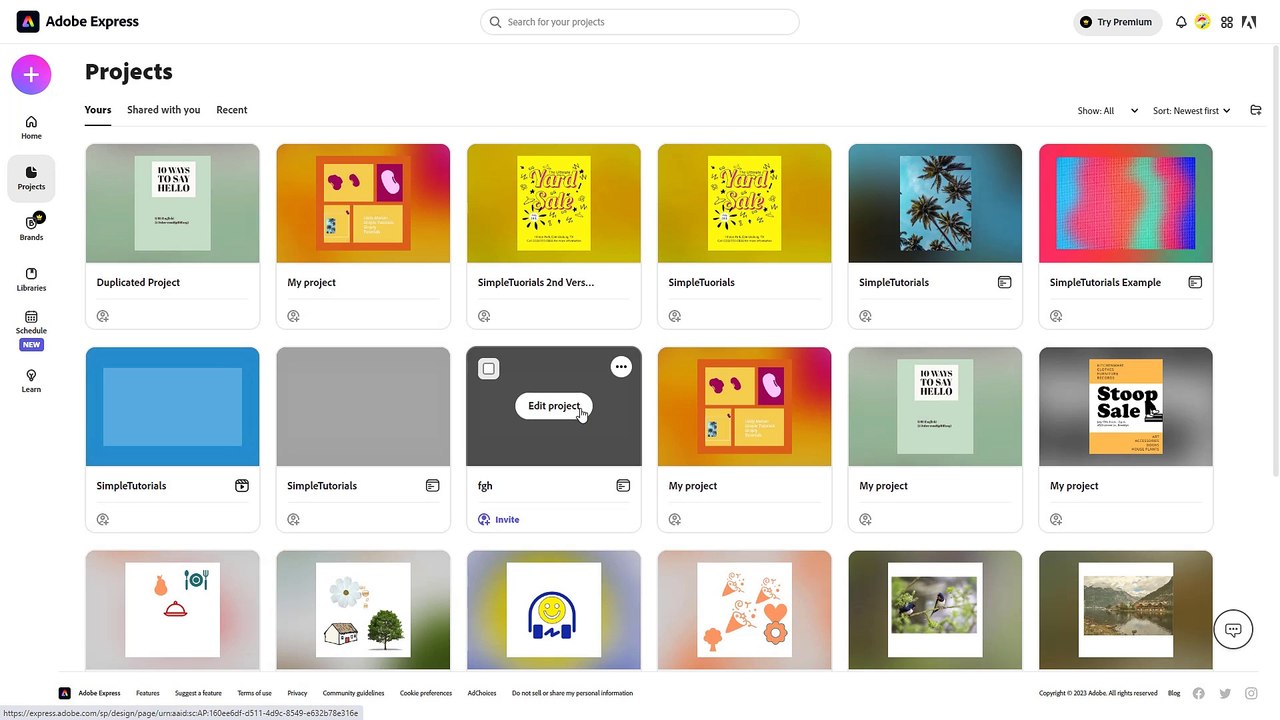
Task: Open Twitter icon in footer
Action: coord(1225,693)
